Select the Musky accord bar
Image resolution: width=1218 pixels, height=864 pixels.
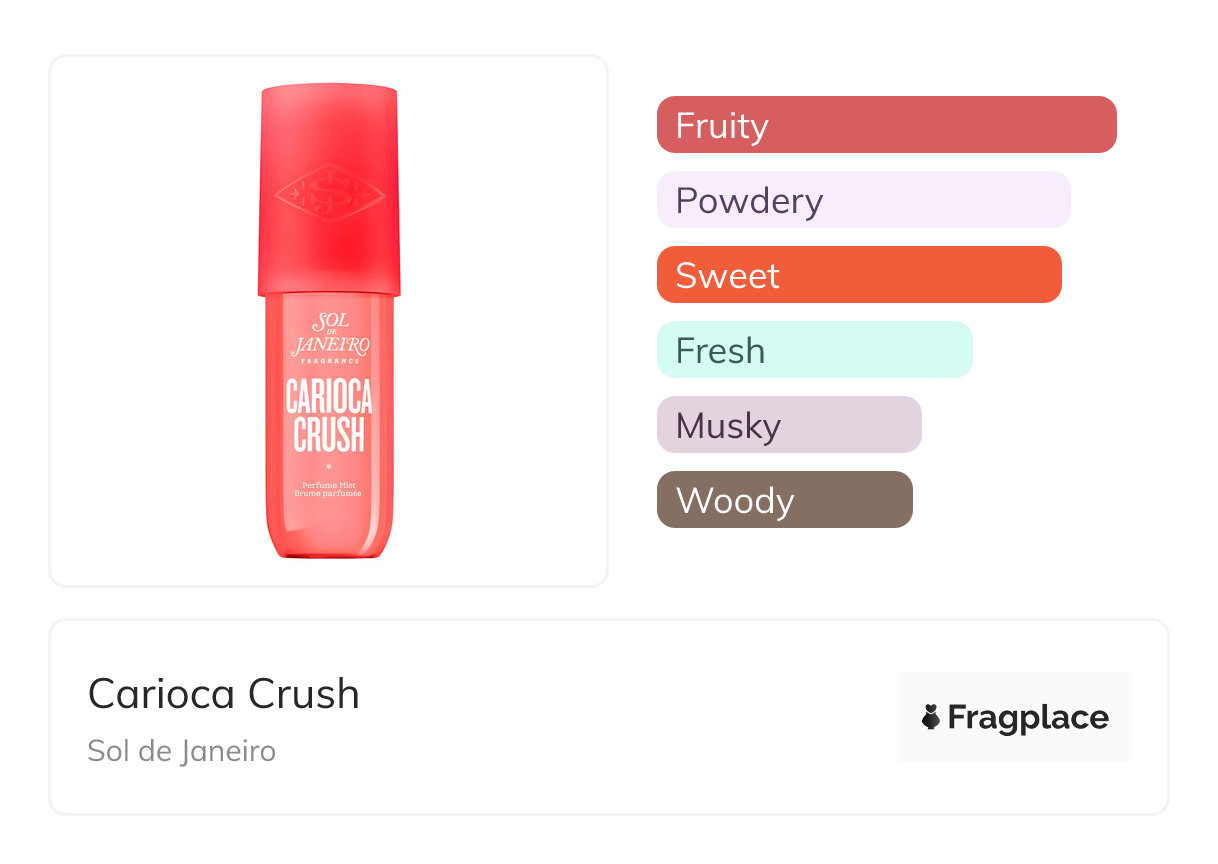coord(788,425)
